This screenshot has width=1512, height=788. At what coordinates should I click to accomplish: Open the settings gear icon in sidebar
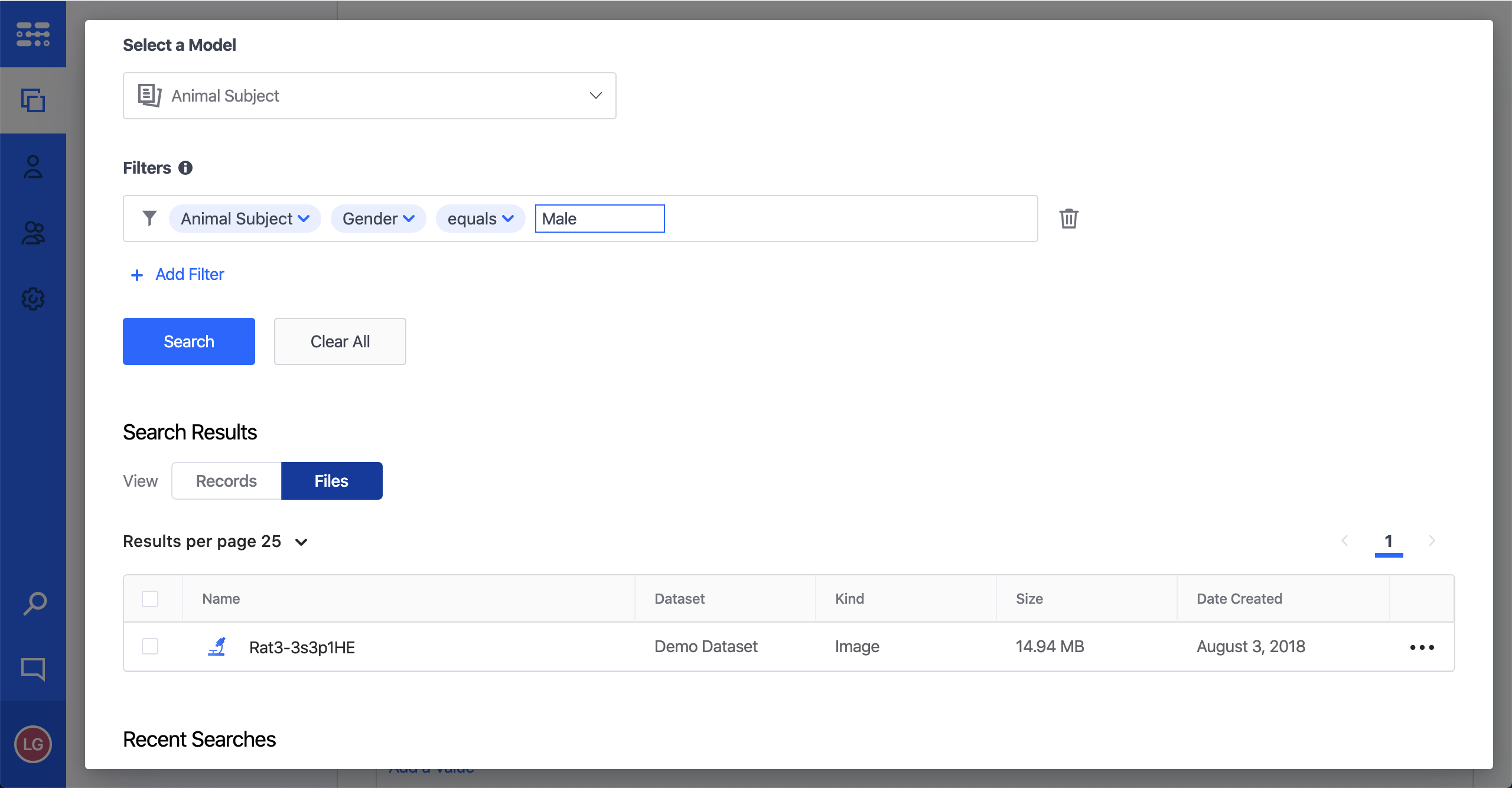(x=33, y=299)
